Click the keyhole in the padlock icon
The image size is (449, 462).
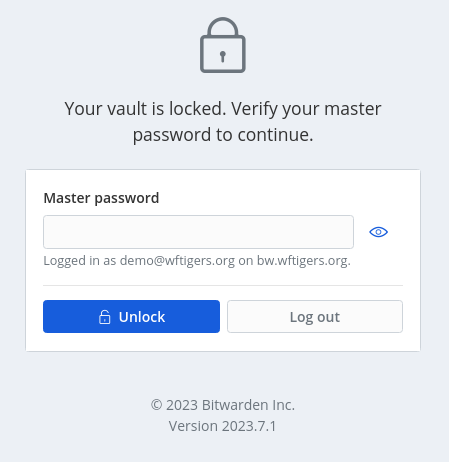pos(223,56)
